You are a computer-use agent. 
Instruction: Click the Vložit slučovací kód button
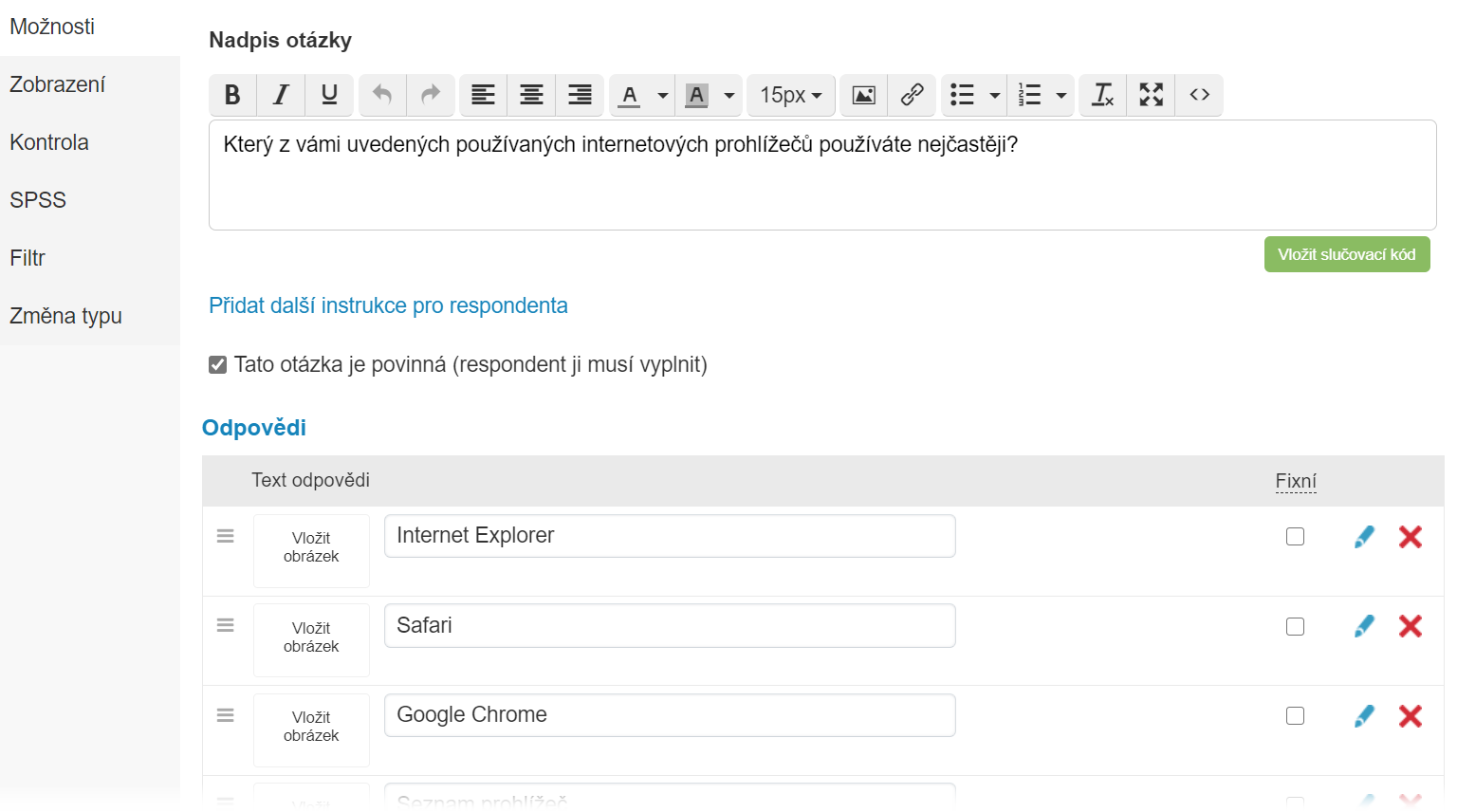1347,254
